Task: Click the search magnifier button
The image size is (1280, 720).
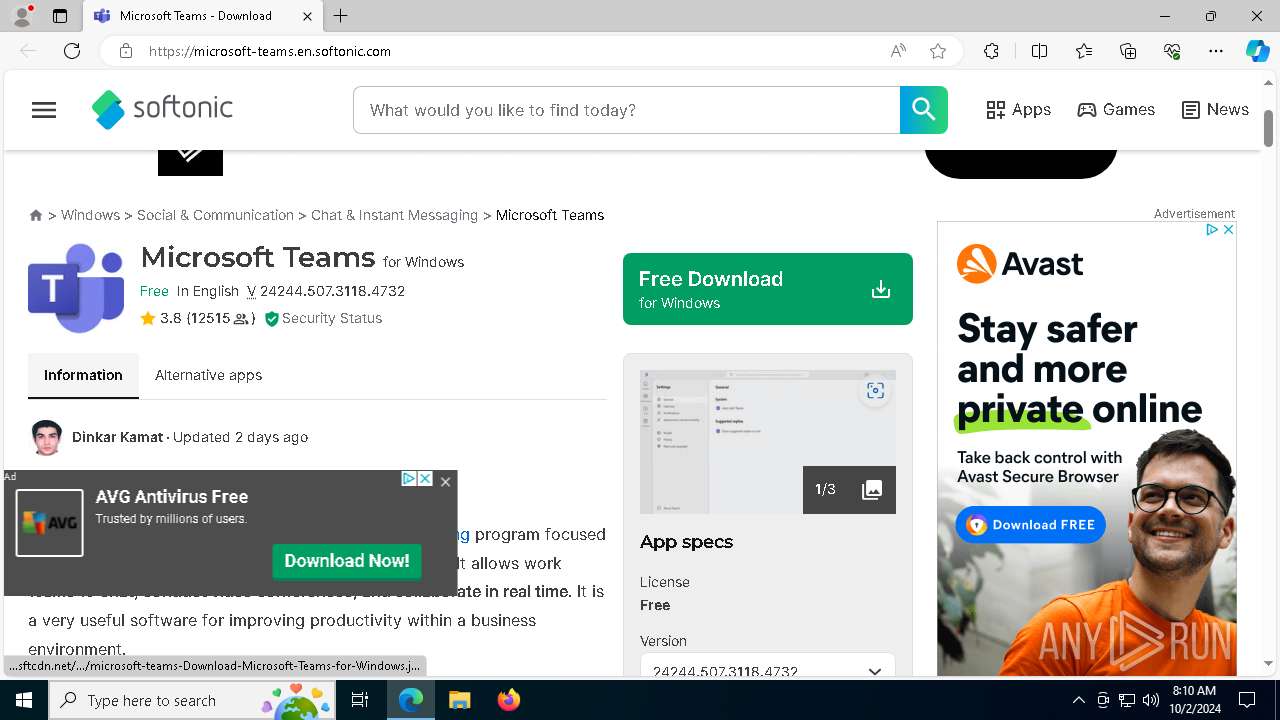Action: [x=923, y=110]
